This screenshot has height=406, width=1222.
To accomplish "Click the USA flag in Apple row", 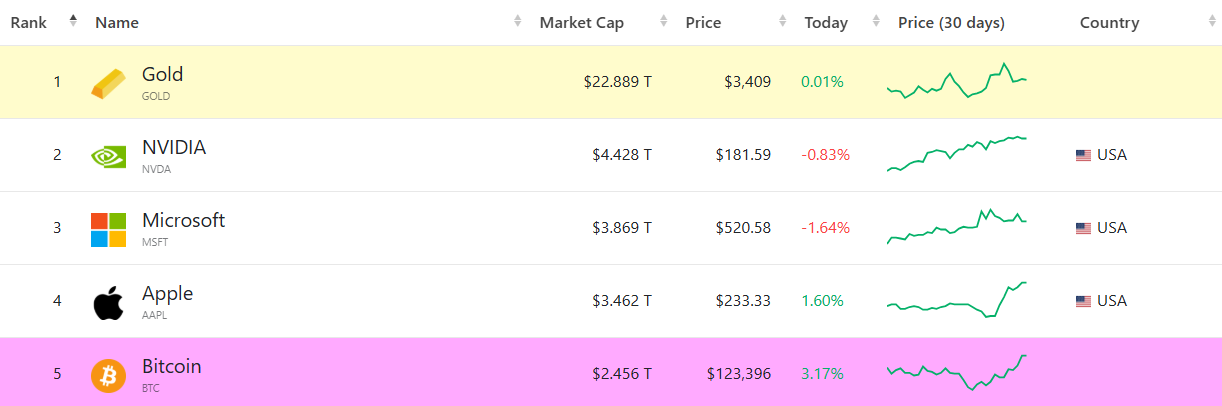I will 1083,301.
